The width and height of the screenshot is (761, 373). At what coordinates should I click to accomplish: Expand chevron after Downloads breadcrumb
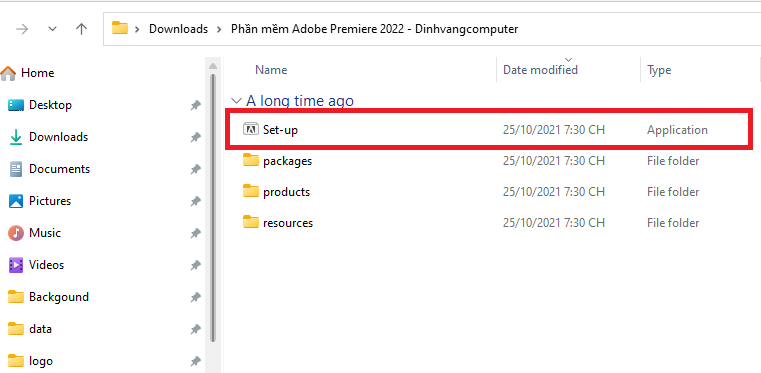[x=219, y=29]
